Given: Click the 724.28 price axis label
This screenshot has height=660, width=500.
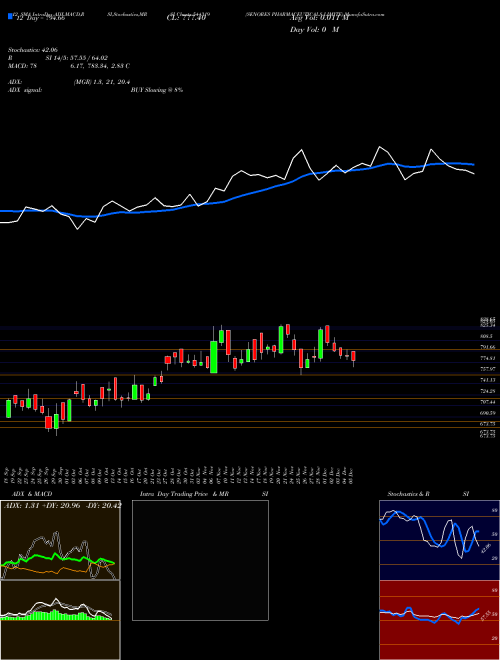Looking at the screenshot, I should [487, 391].
